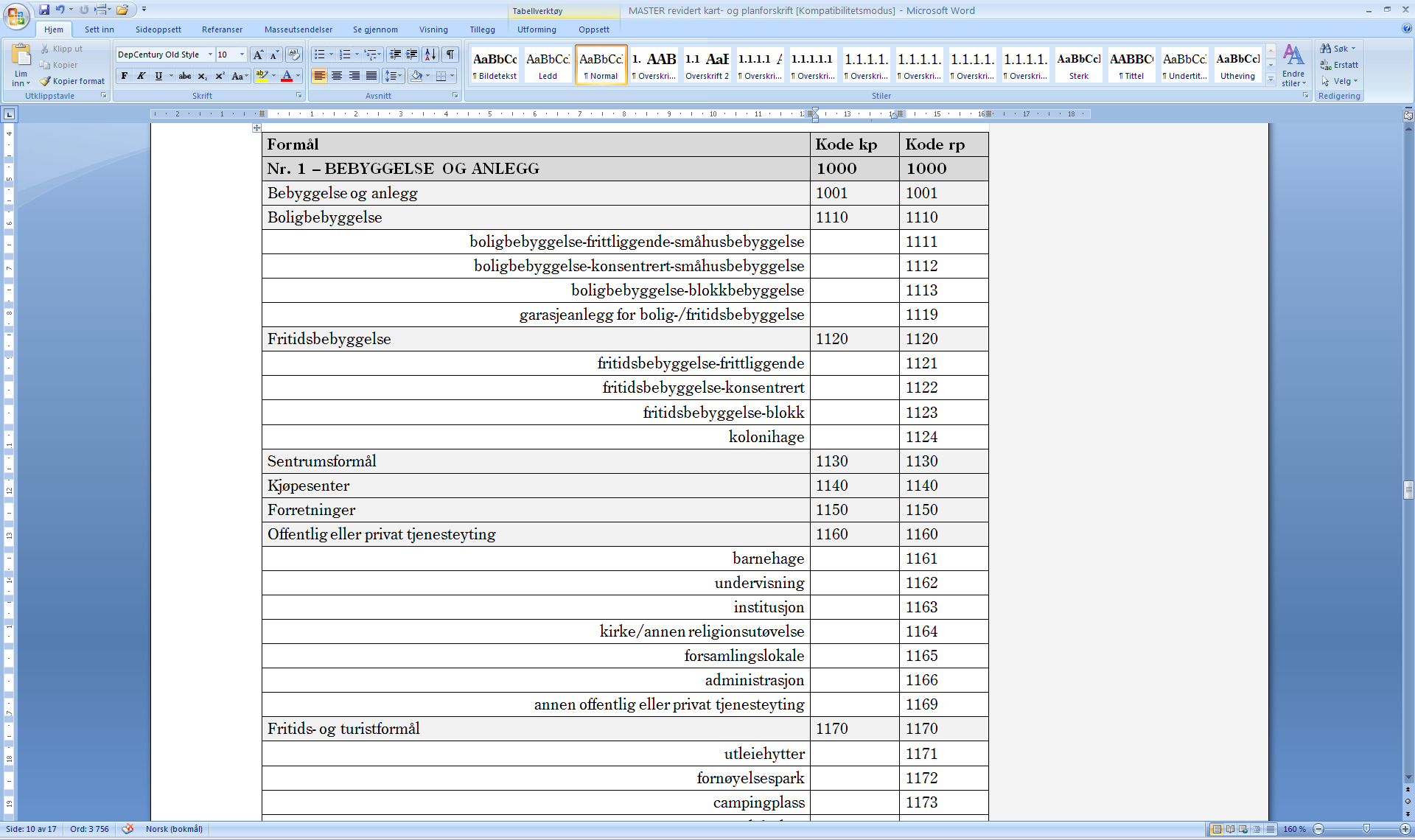This screenshot has height=840, width=1415.
Task: Increase the paragraph indent
Action: tap(412, 55)
